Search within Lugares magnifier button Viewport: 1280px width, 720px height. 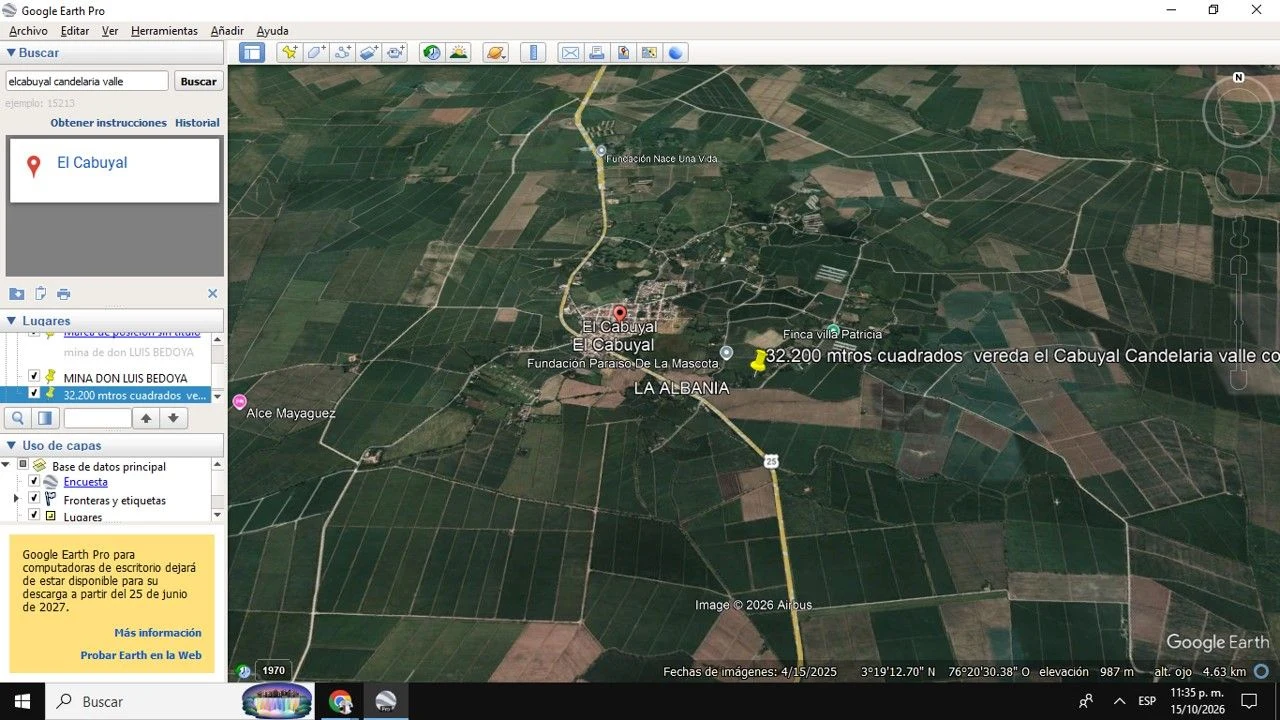[x=18, y=418]
